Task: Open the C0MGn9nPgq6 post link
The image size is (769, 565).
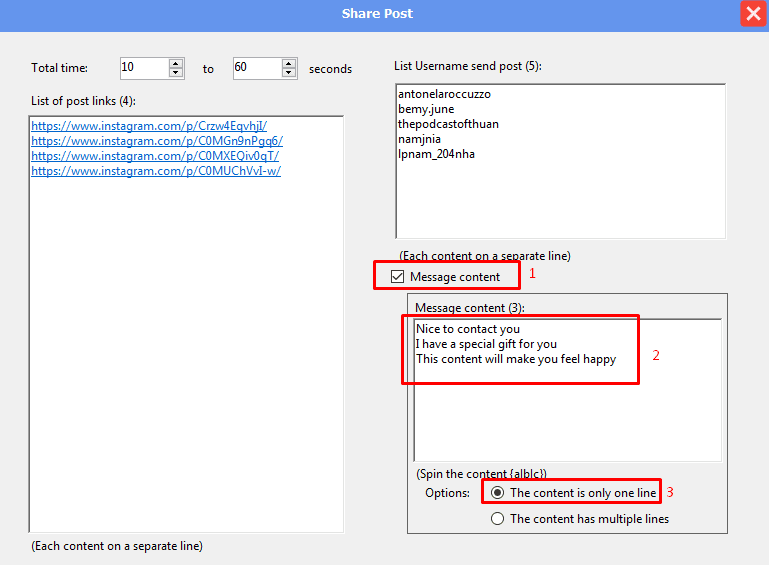Action: point(156,141)
